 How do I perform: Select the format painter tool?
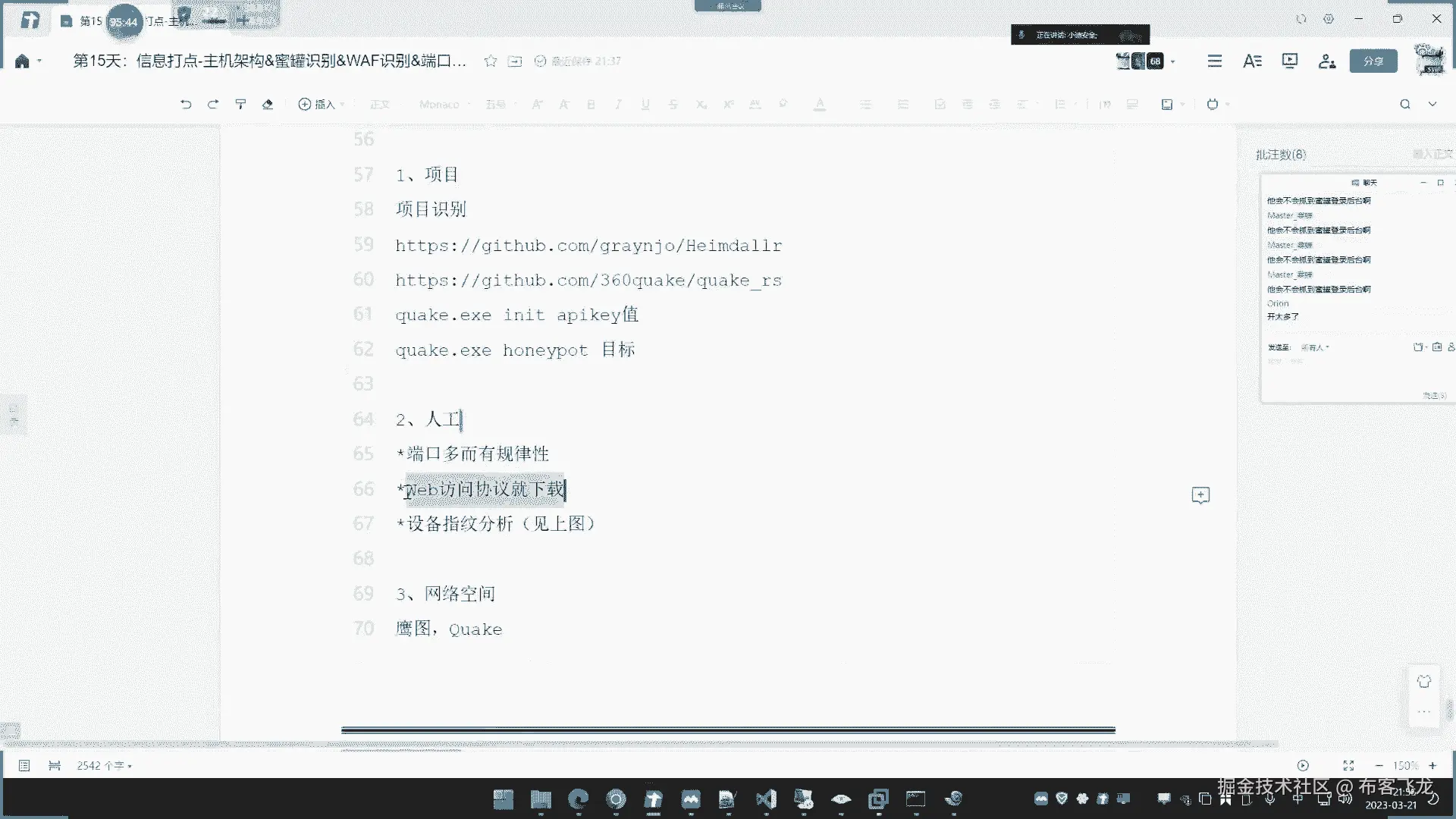coord(240,105)
